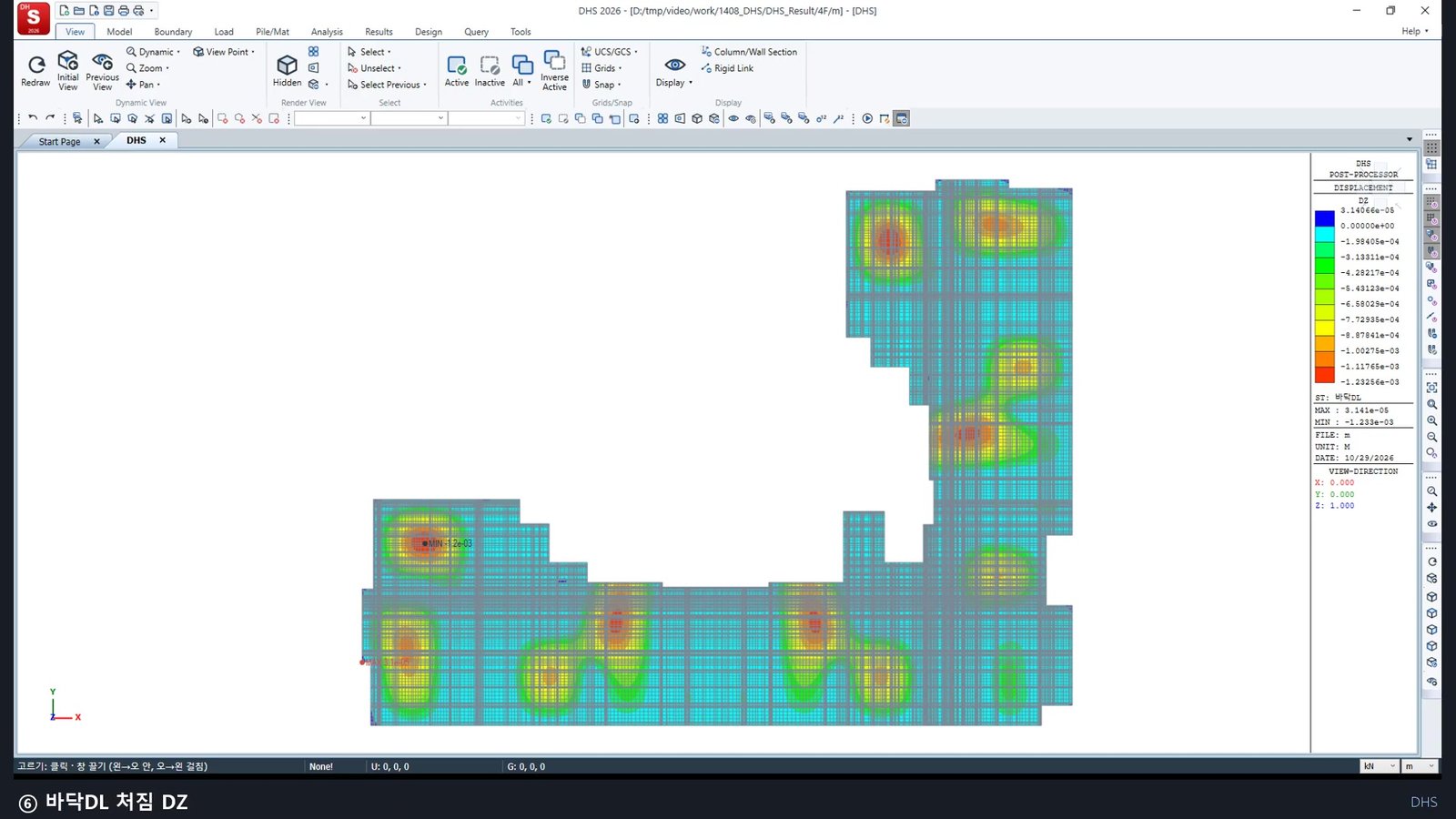Toggle the eye visibility icon in the toolbar
This screenshot has width=1456, height=819.
(733, 118)
